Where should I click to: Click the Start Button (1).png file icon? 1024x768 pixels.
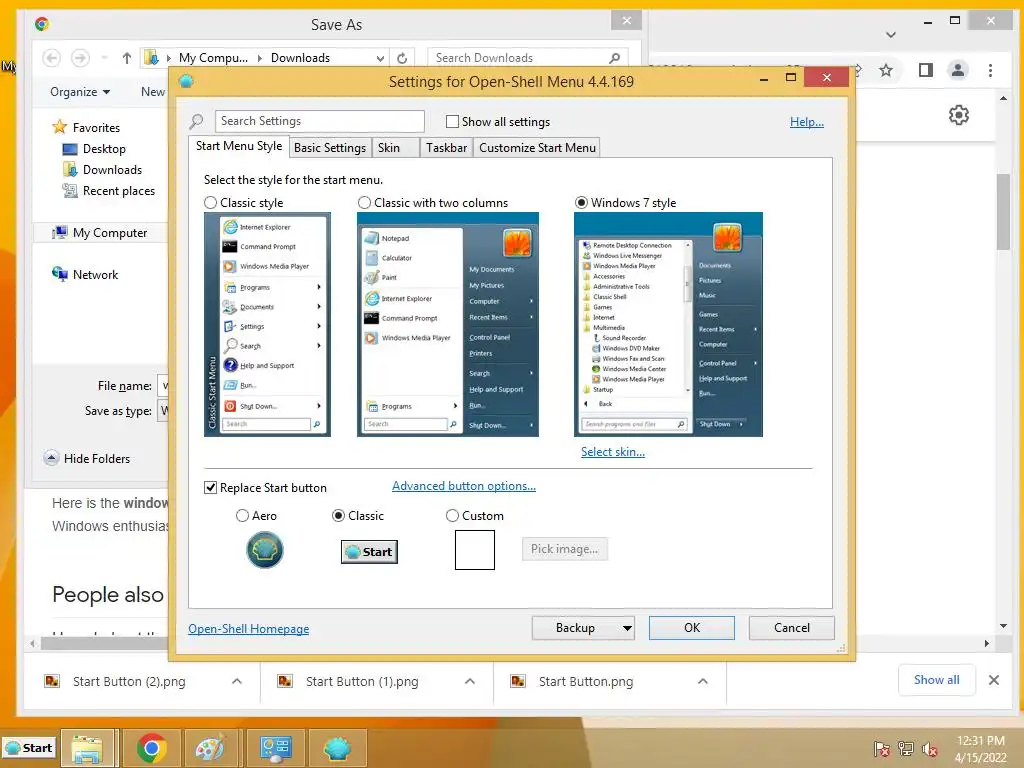coord(285,681)
